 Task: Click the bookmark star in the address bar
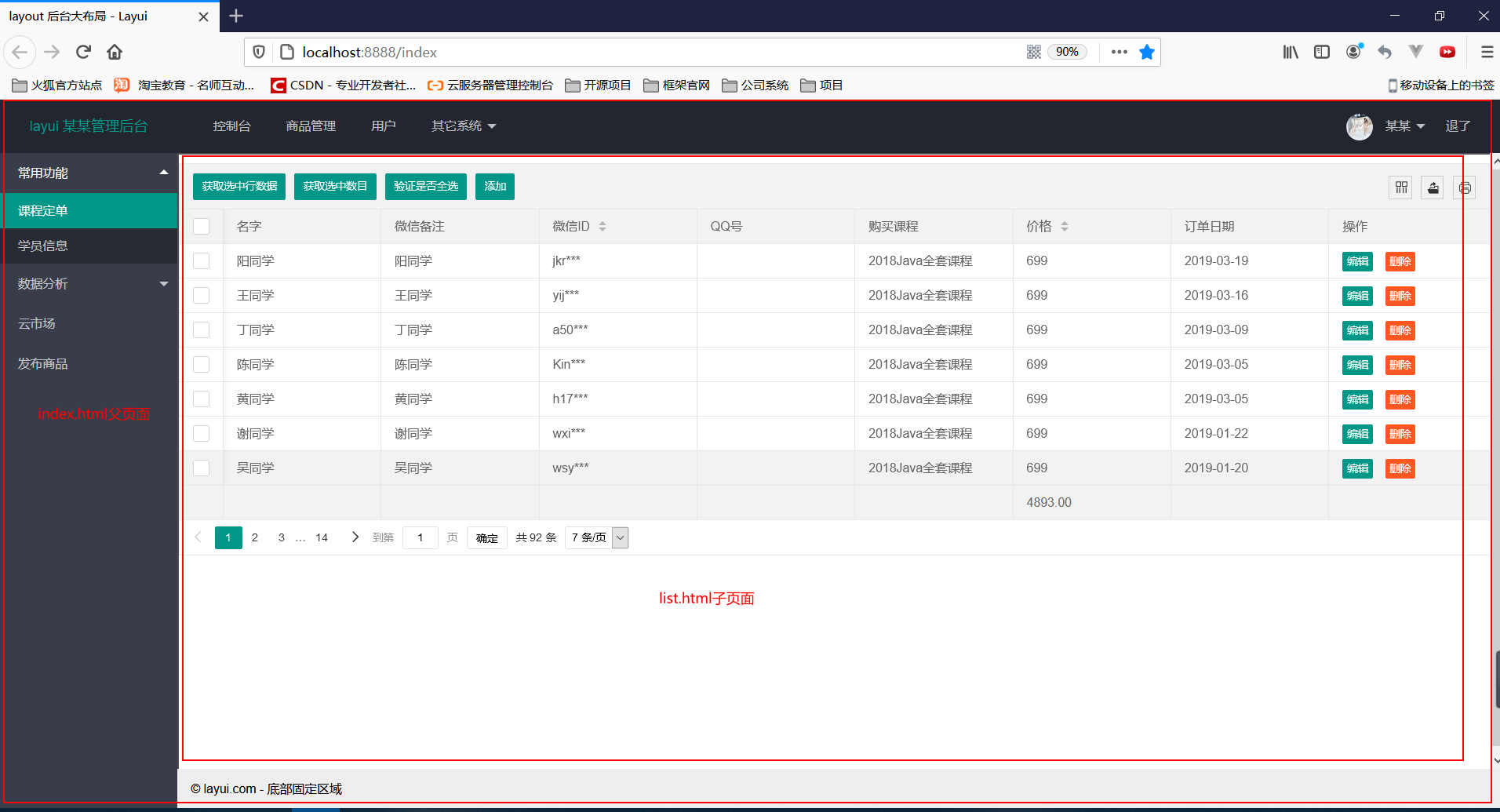tap(1147, 52)
